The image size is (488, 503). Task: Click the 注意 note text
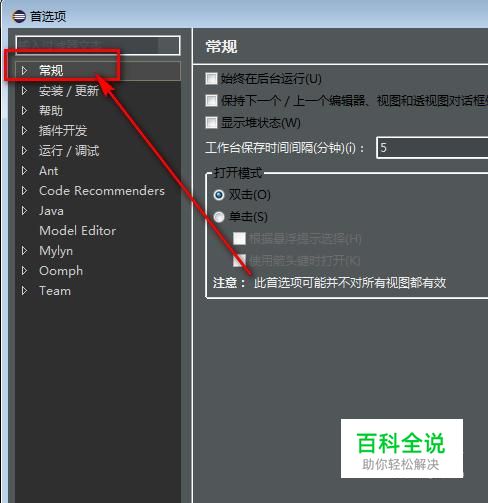(329, 283)
